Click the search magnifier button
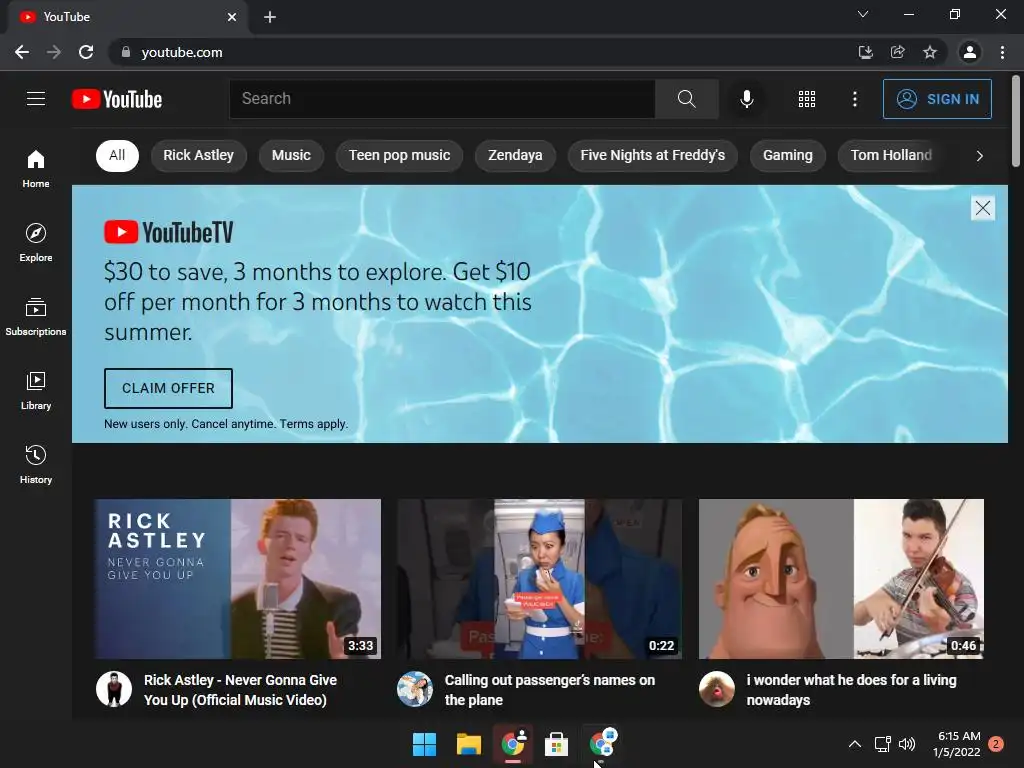1024x768 pixels. coord(686,99)
